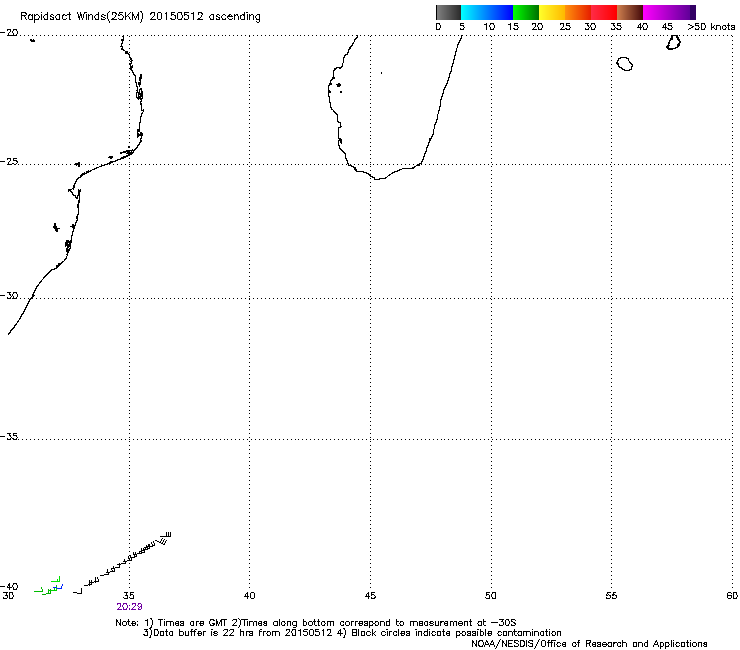Click the yellow 20-25 knots legend segment
The width and height of the screenshot is (740, 650).
click(x=552, y=12)
